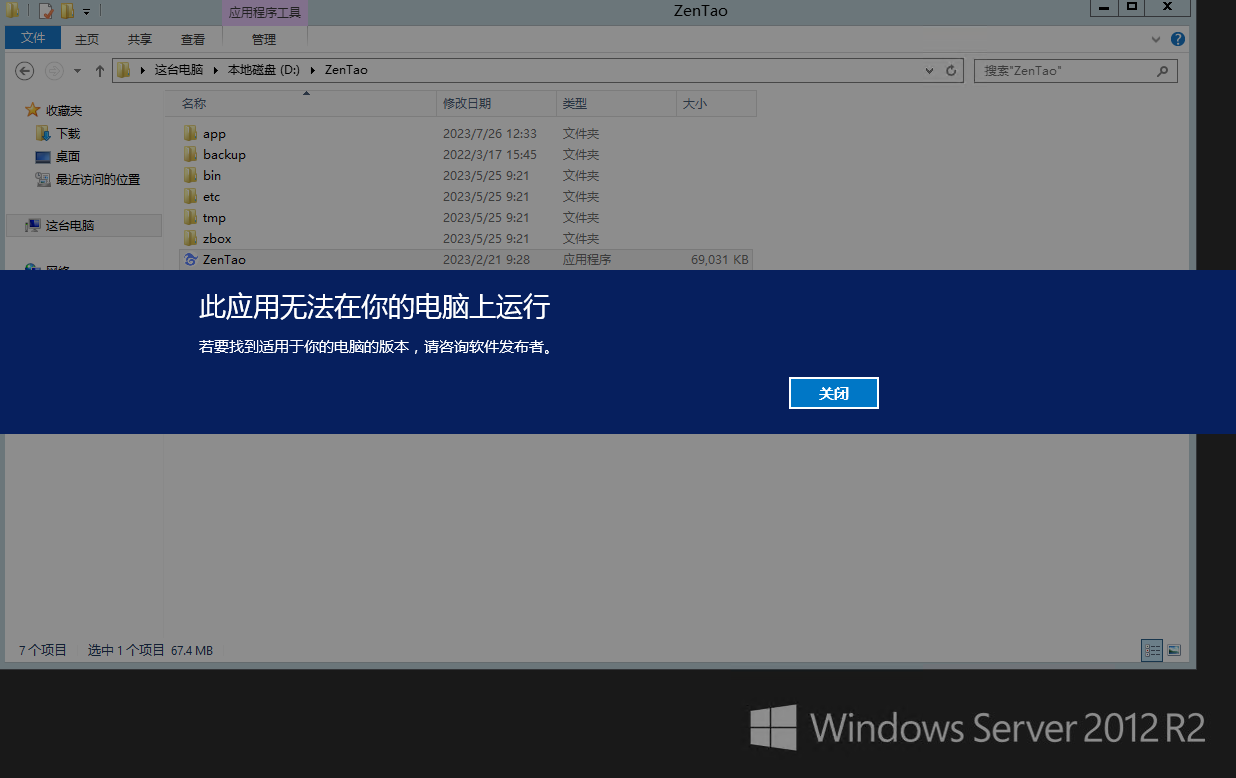Click the 2023/7/26 12:33 date cell

coord(490,133)
